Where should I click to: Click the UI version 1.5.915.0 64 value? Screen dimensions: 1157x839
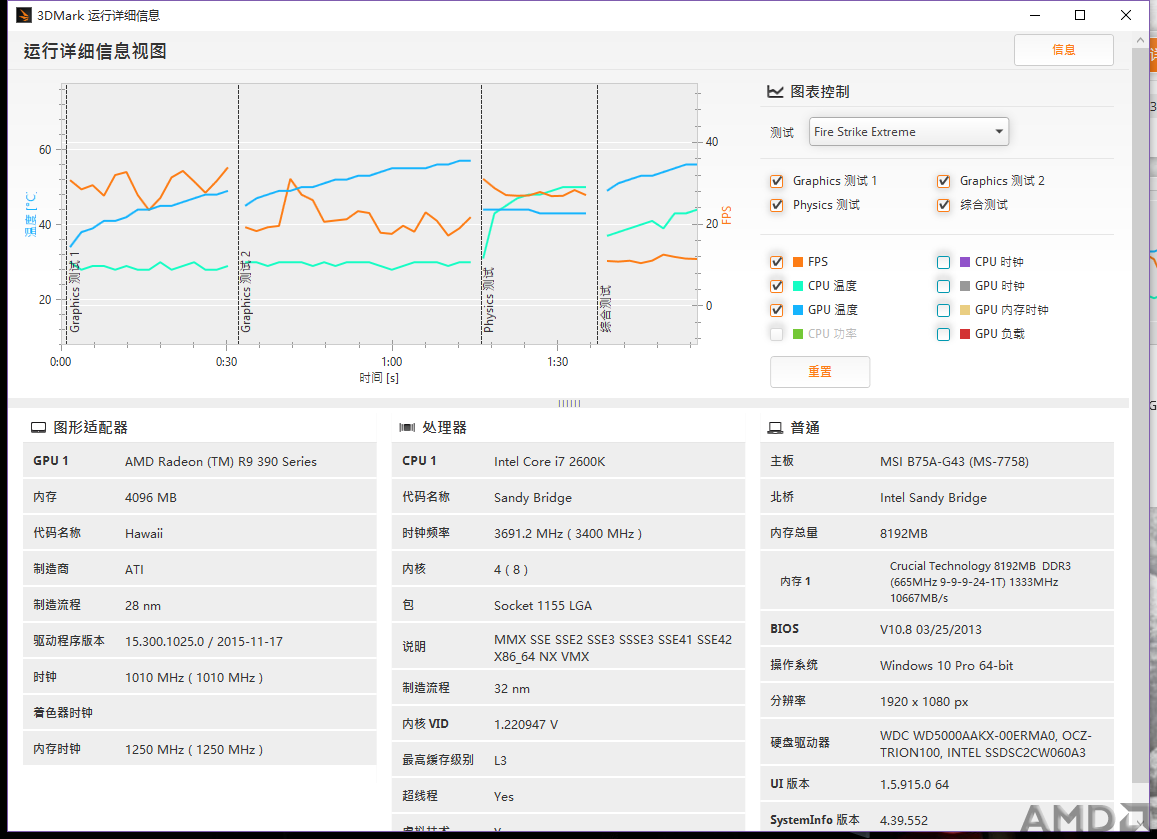pyautogui.click(x=914, y=784)
